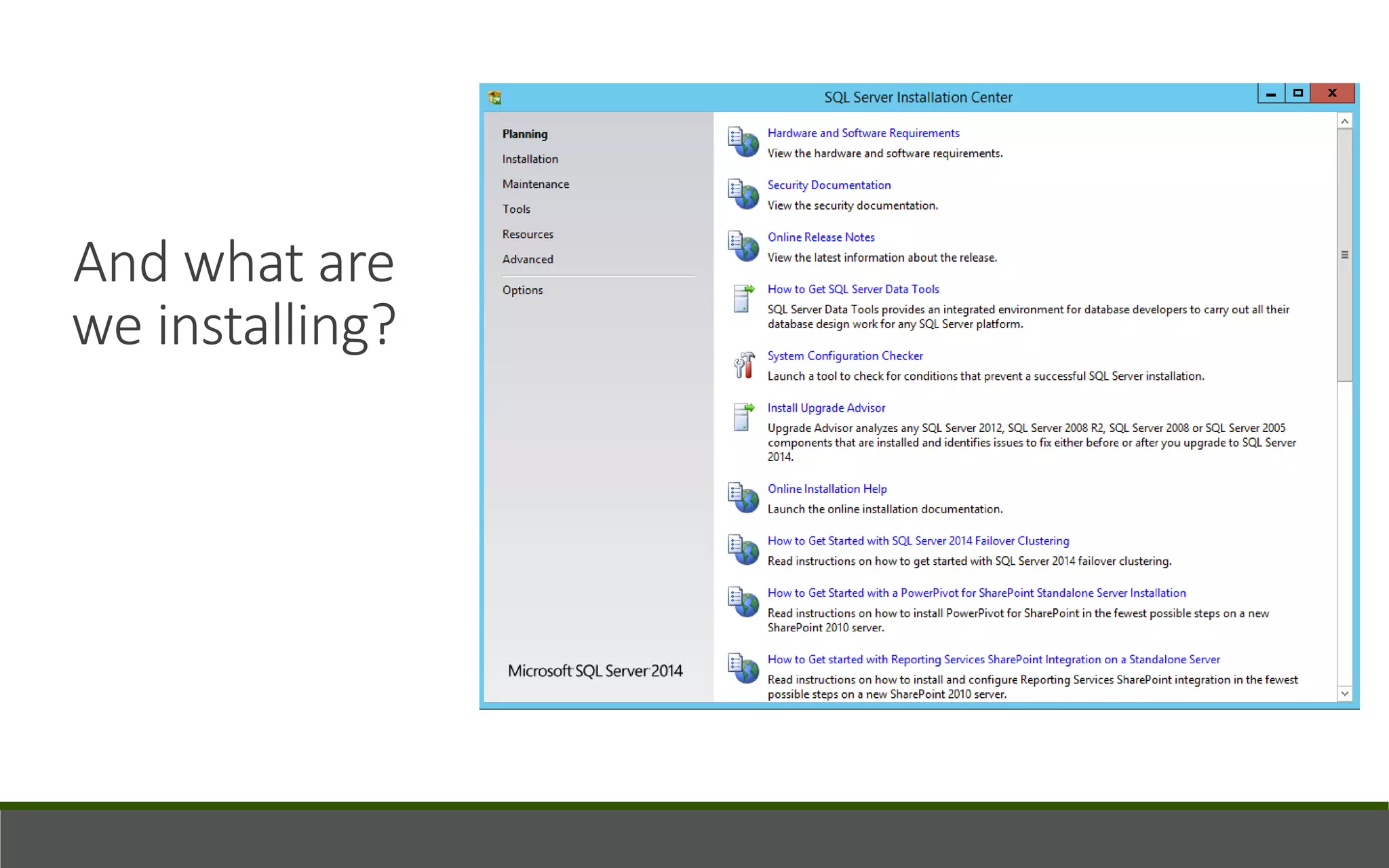This screenshot has height=868, width=1389.
Task: Click the SQL Server Data Tools install icon
Action: (743, 298)
